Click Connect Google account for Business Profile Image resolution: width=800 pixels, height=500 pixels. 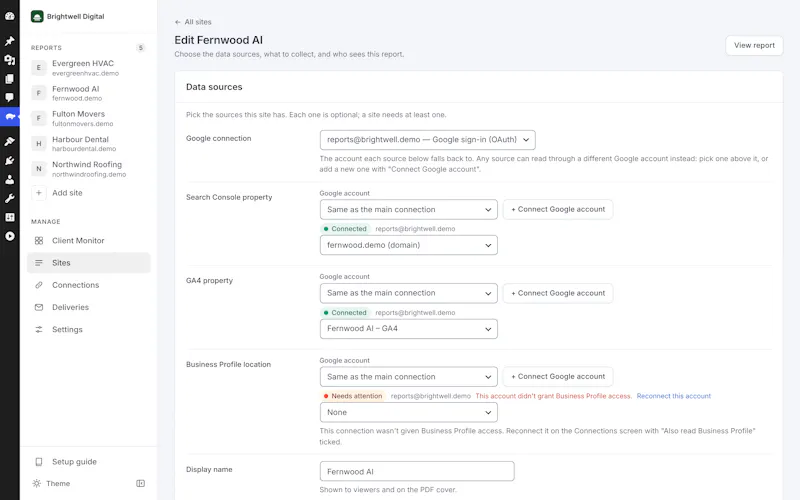point(558,377)
